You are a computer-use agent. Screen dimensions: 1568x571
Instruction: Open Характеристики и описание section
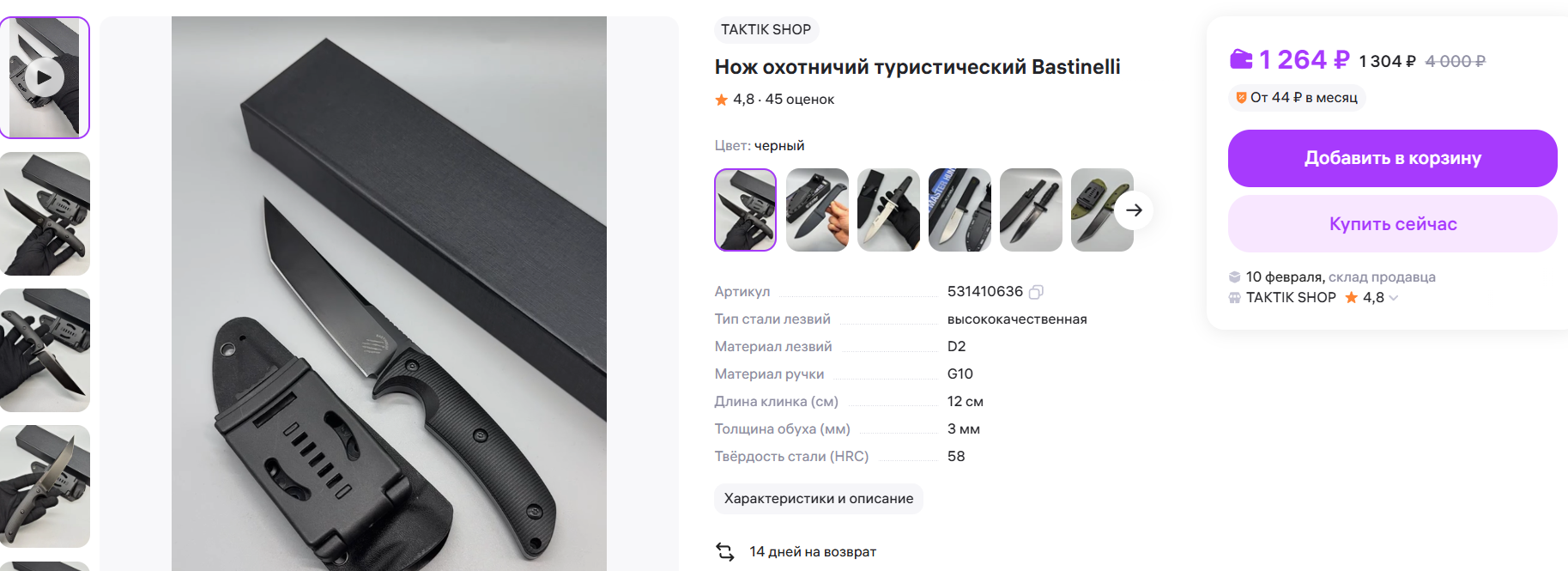[x=818, y=499]
